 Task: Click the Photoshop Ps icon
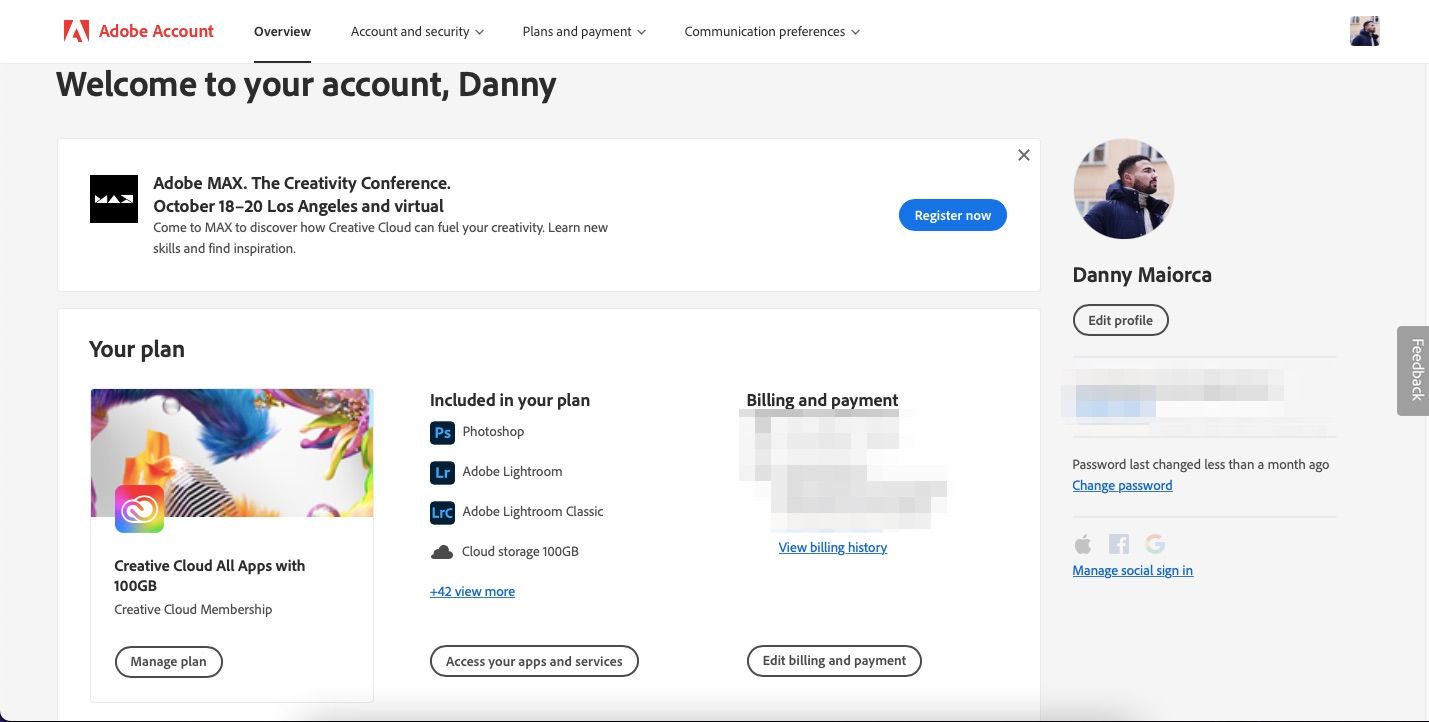point(442,432)
